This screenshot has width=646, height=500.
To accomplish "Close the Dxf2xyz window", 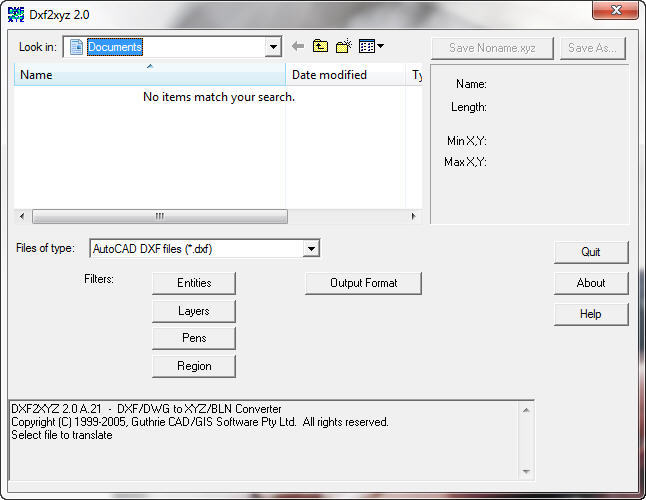I will tap(616, 10).
